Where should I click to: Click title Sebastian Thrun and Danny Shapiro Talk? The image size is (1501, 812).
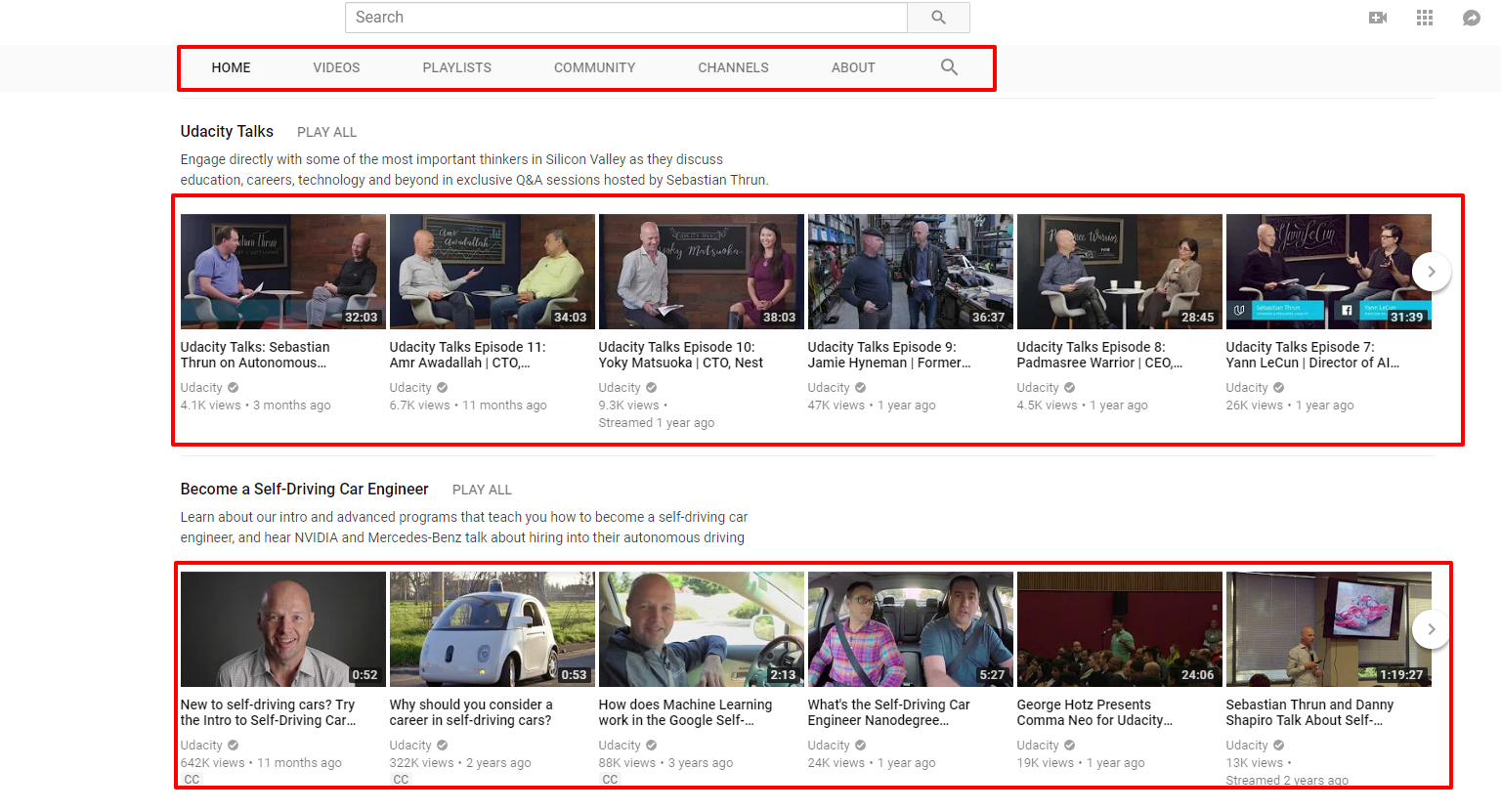(x=1309, y=712)
